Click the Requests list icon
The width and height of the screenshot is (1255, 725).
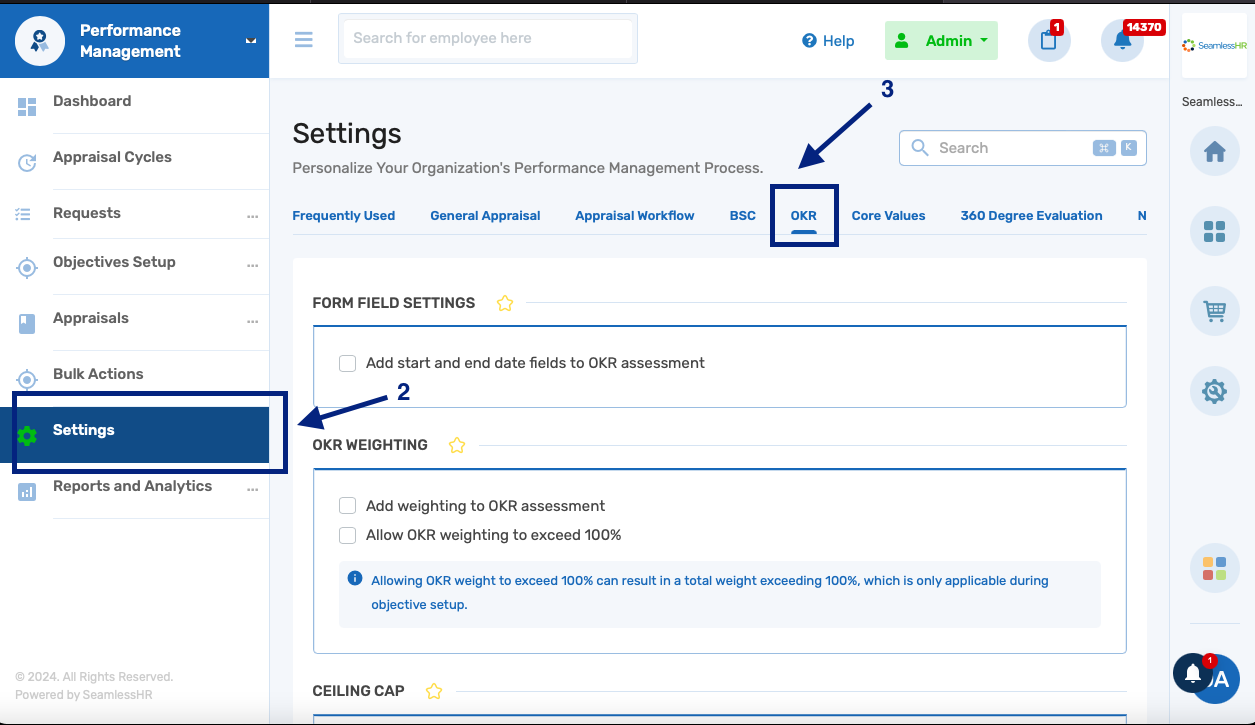(24, 214)
